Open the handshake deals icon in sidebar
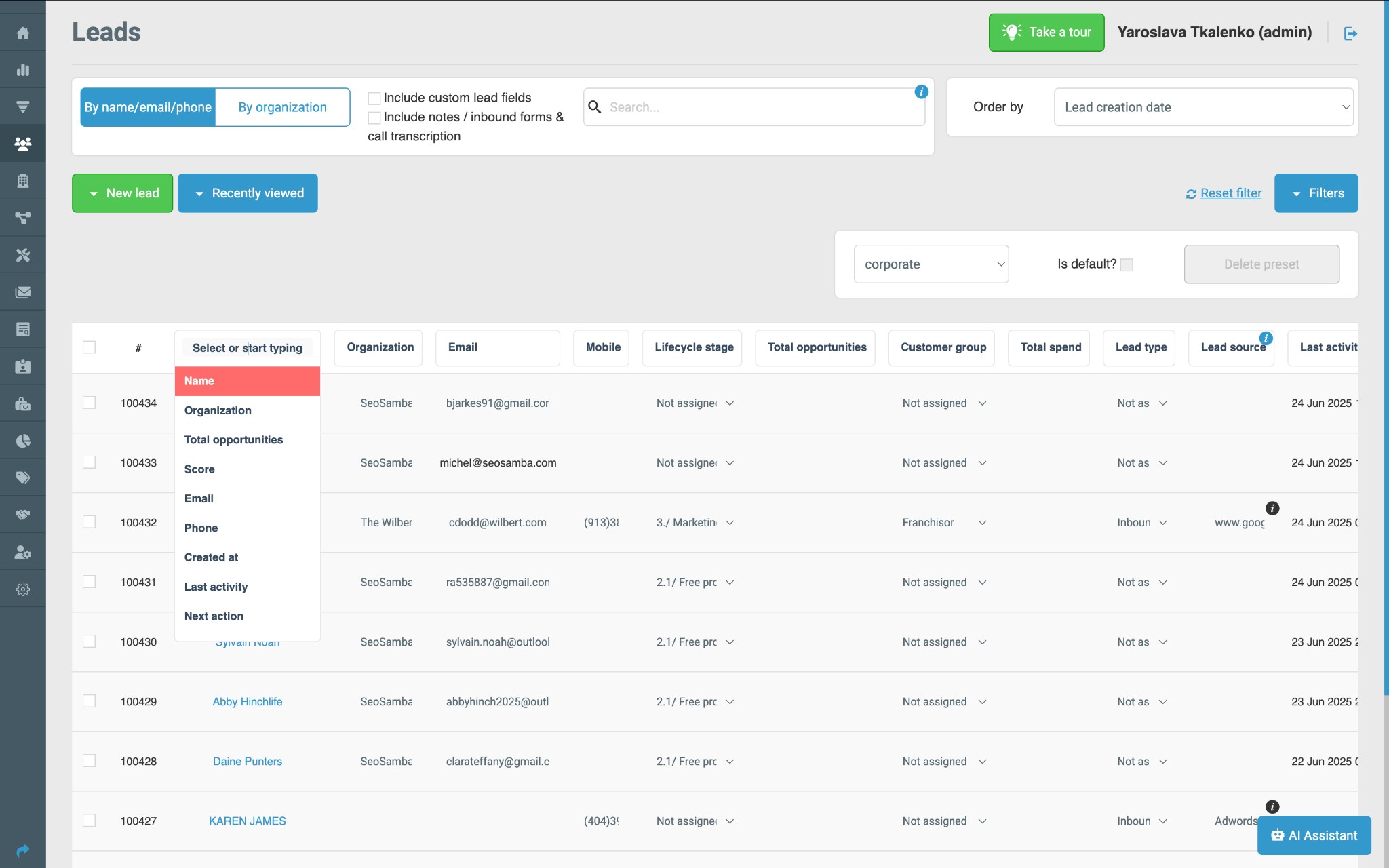The width and height of the screenshot is (1389, 868). click(23, 515)
